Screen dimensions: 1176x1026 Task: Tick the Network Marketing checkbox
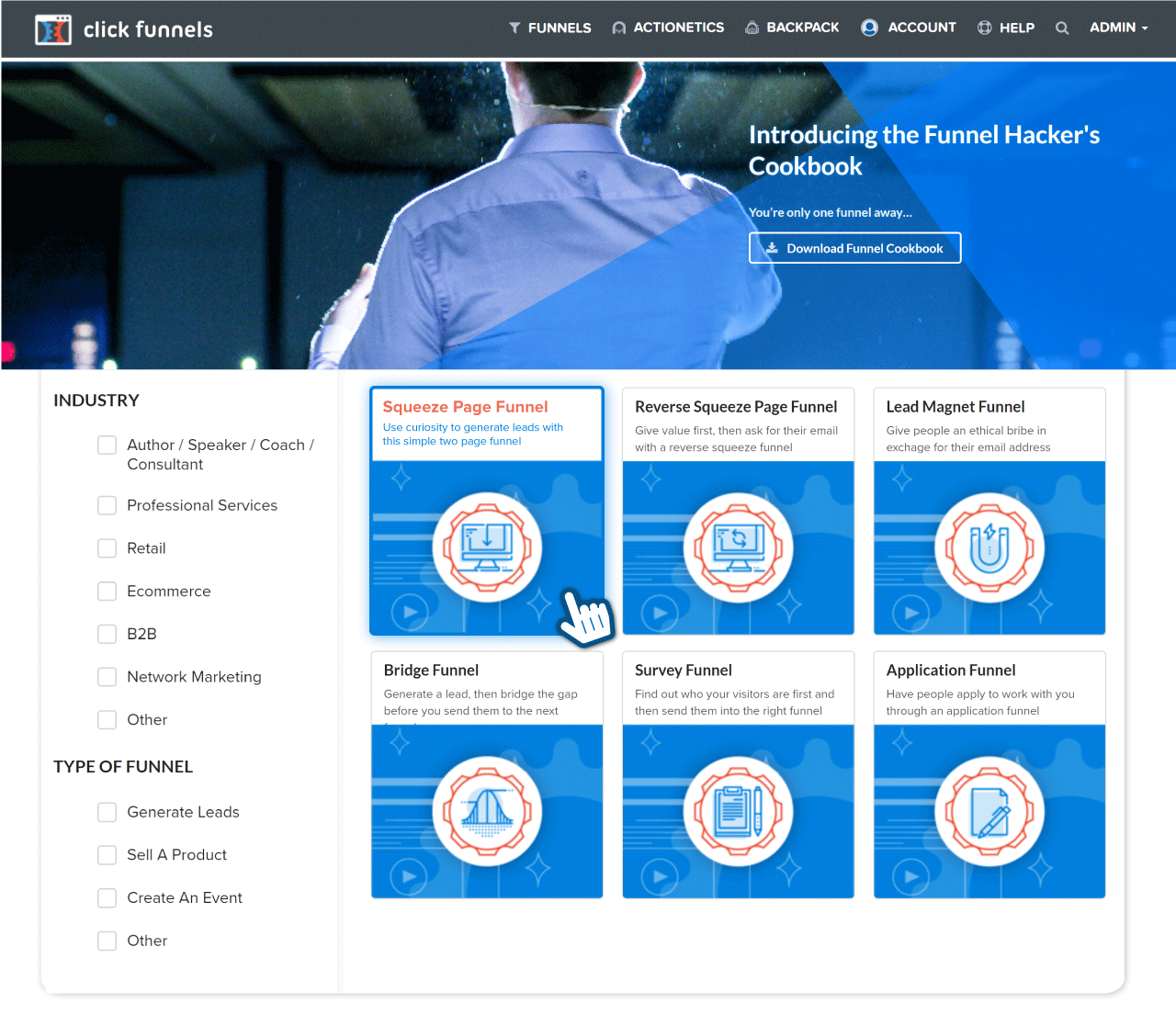click(x=107, y=677)
